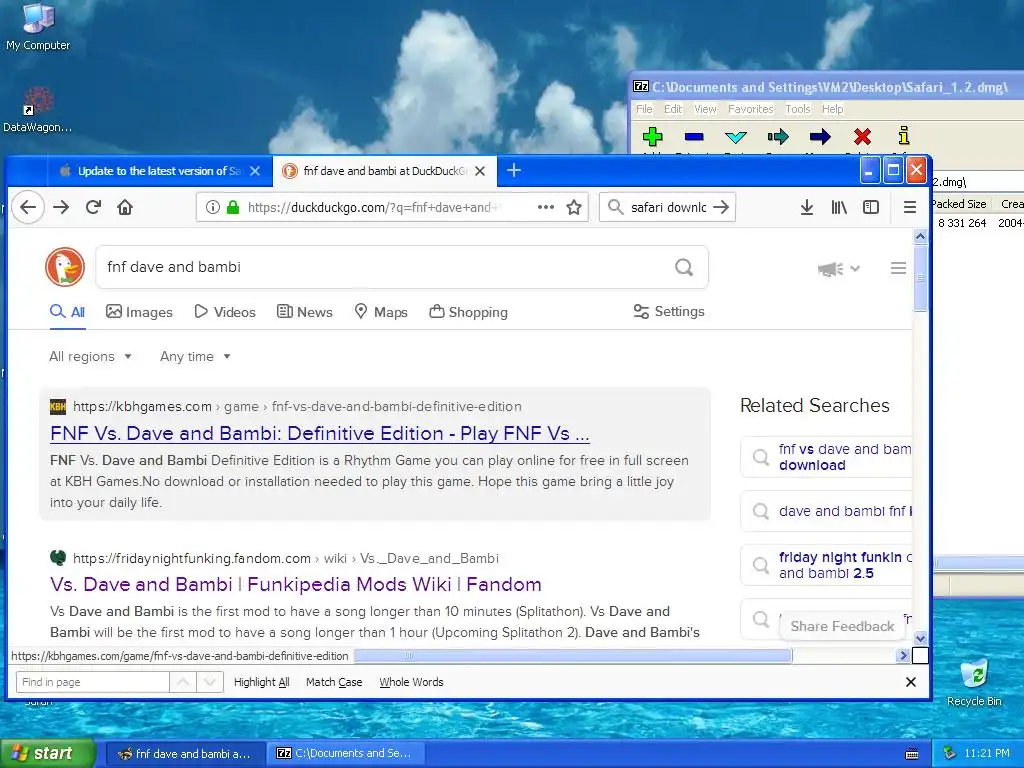
Task: Close the find in page bar
Action: [x=910, y=682]
